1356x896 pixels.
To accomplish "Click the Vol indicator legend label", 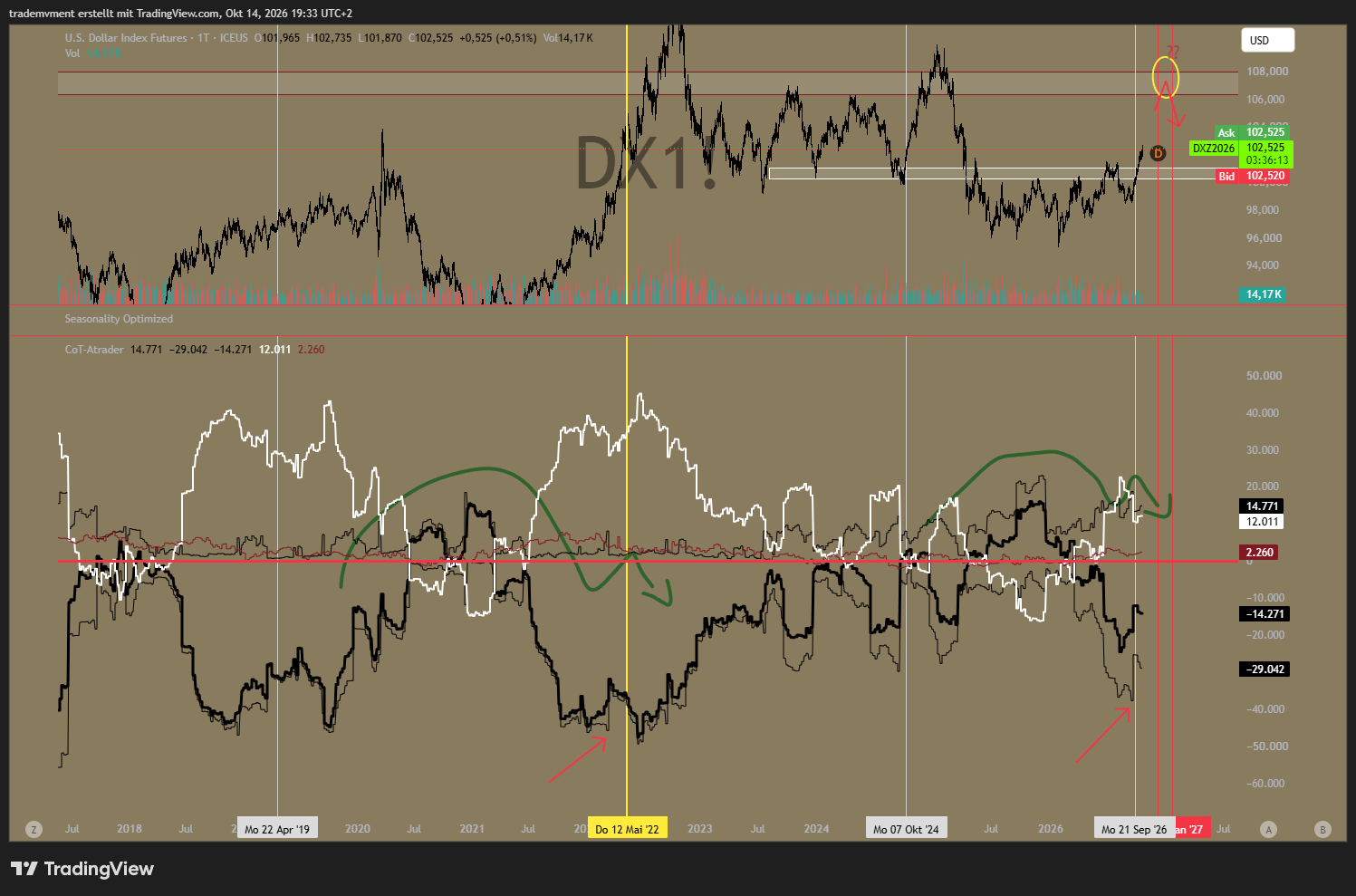I will tap(72, 53).
